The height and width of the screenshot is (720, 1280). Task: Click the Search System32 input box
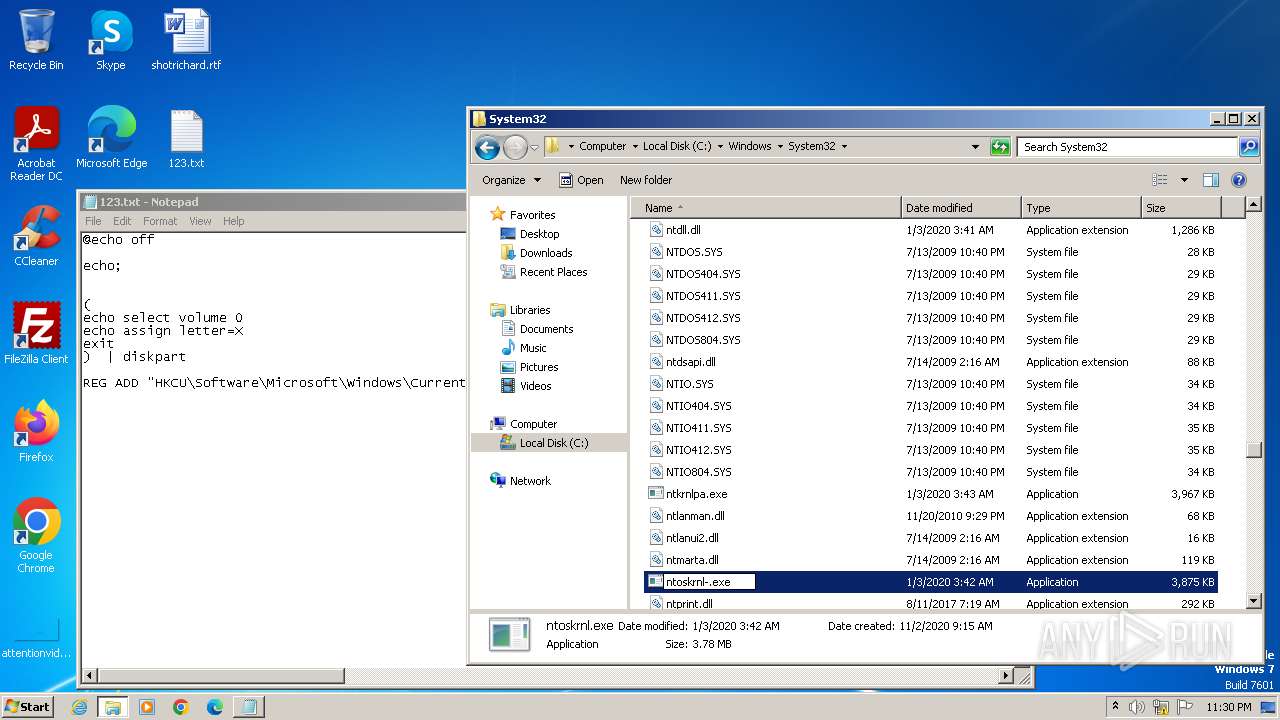(1128, 147)
